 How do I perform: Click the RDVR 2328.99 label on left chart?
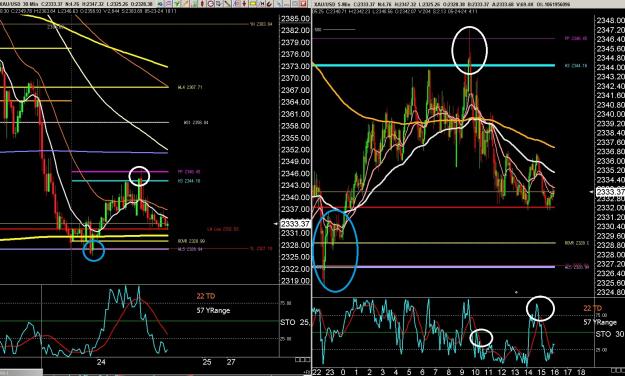coord(191,241)
